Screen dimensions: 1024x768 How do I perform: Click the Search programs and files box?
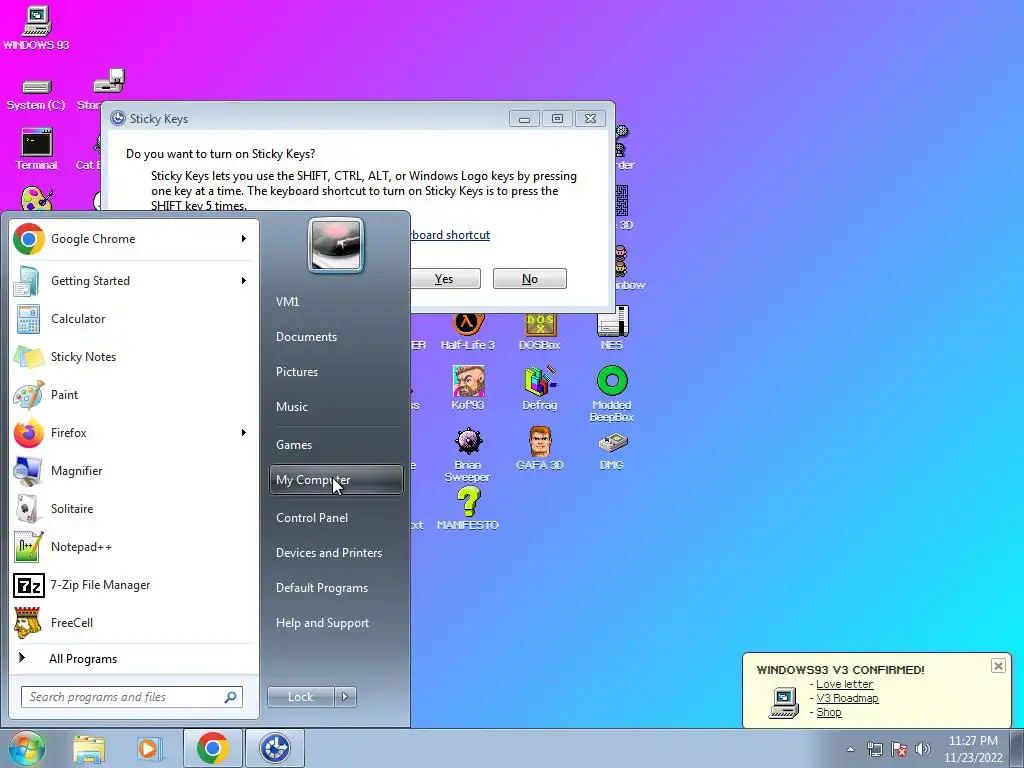coord(132,697)
